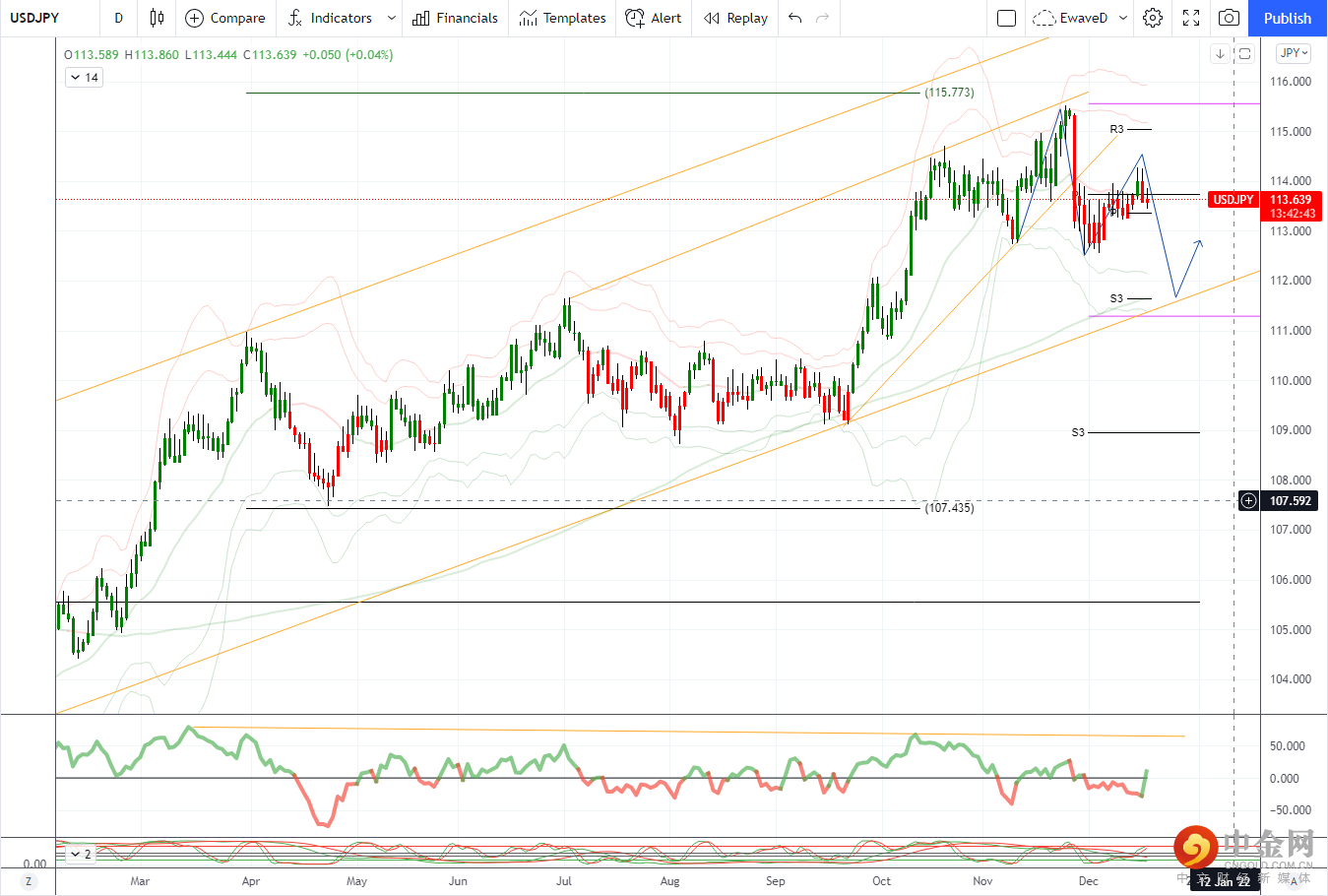Open the Financials panel
Viewport: 1328px width, 896px height.
(x=455, y=18)
